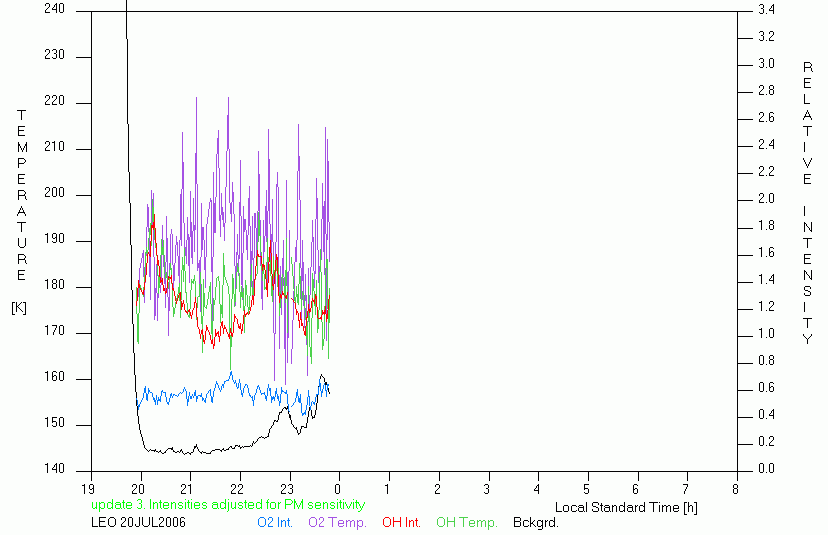Click the 'O2 Temp.' purple legend label
This screenshot has width=828, height=535.
point(337,522)
